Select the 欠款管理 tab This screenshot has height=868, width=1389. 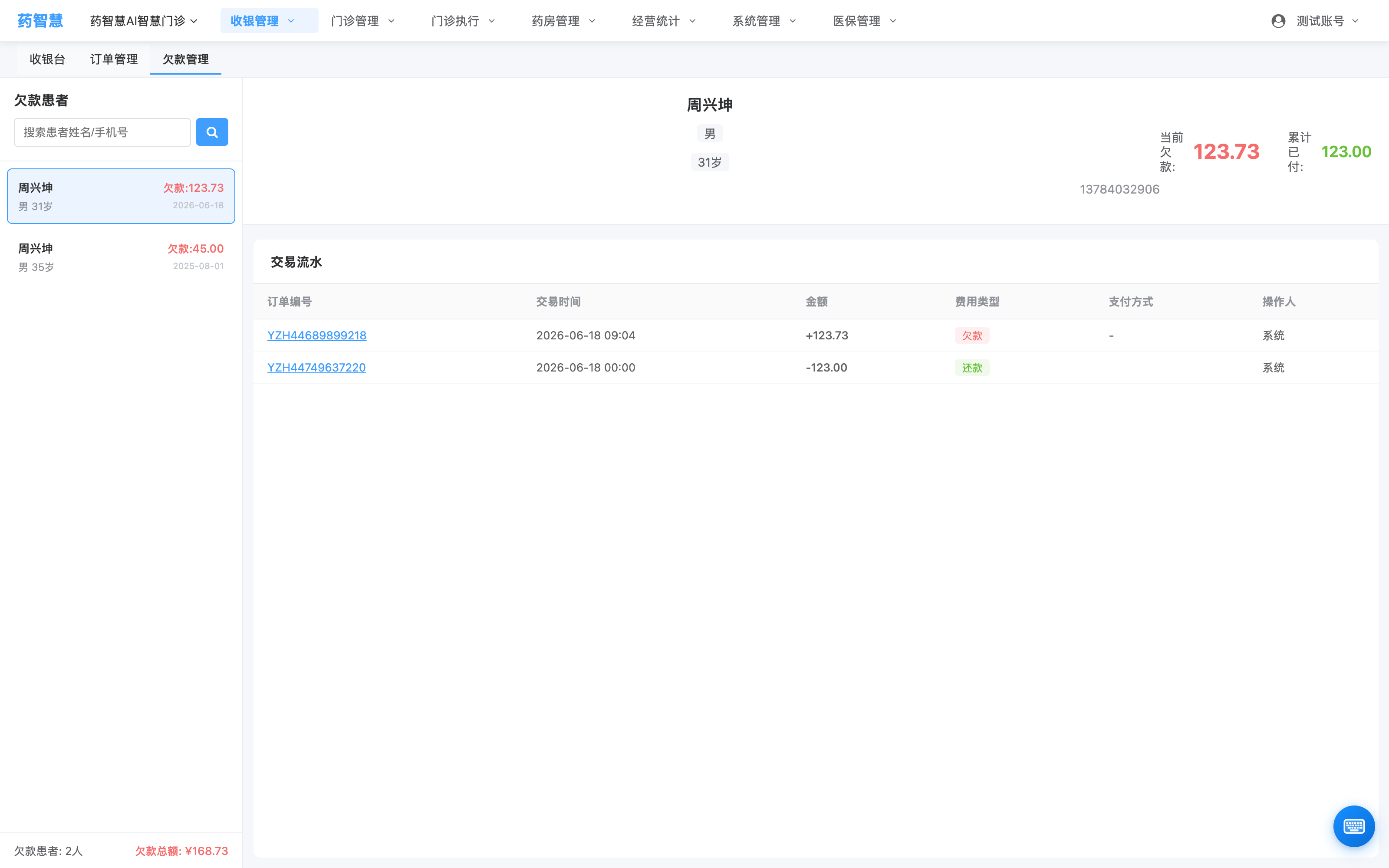coord(185,59)
